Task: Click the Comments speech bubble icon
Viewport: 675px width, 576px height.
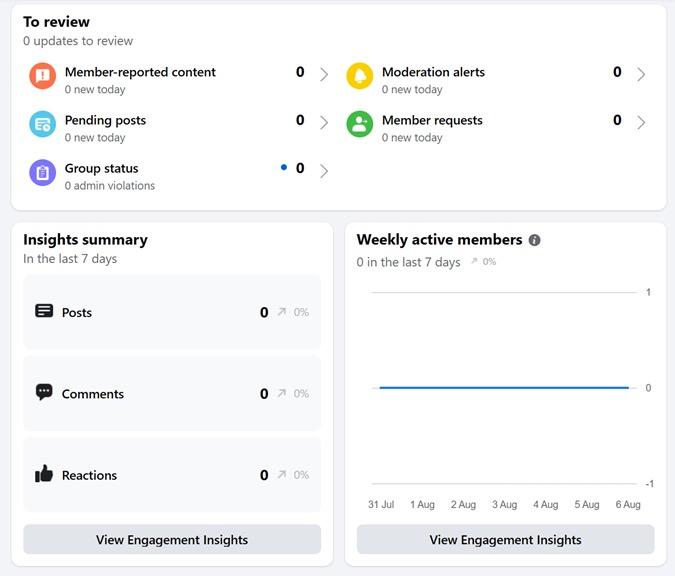Action: (44, 392)
